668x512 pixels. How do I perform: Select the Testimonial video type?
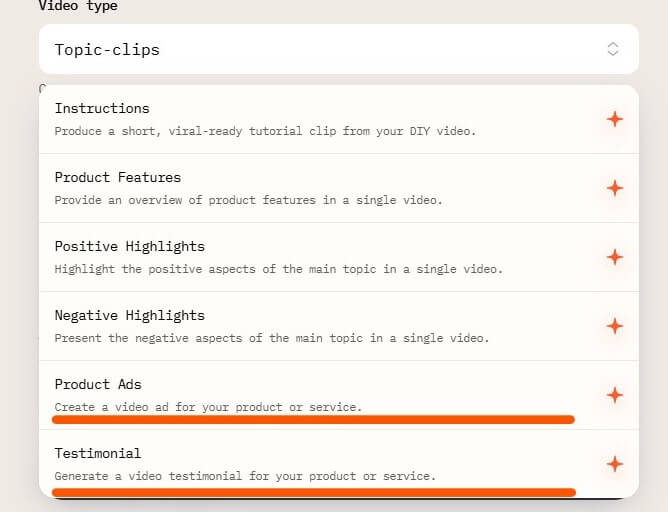tap(98, 453)
